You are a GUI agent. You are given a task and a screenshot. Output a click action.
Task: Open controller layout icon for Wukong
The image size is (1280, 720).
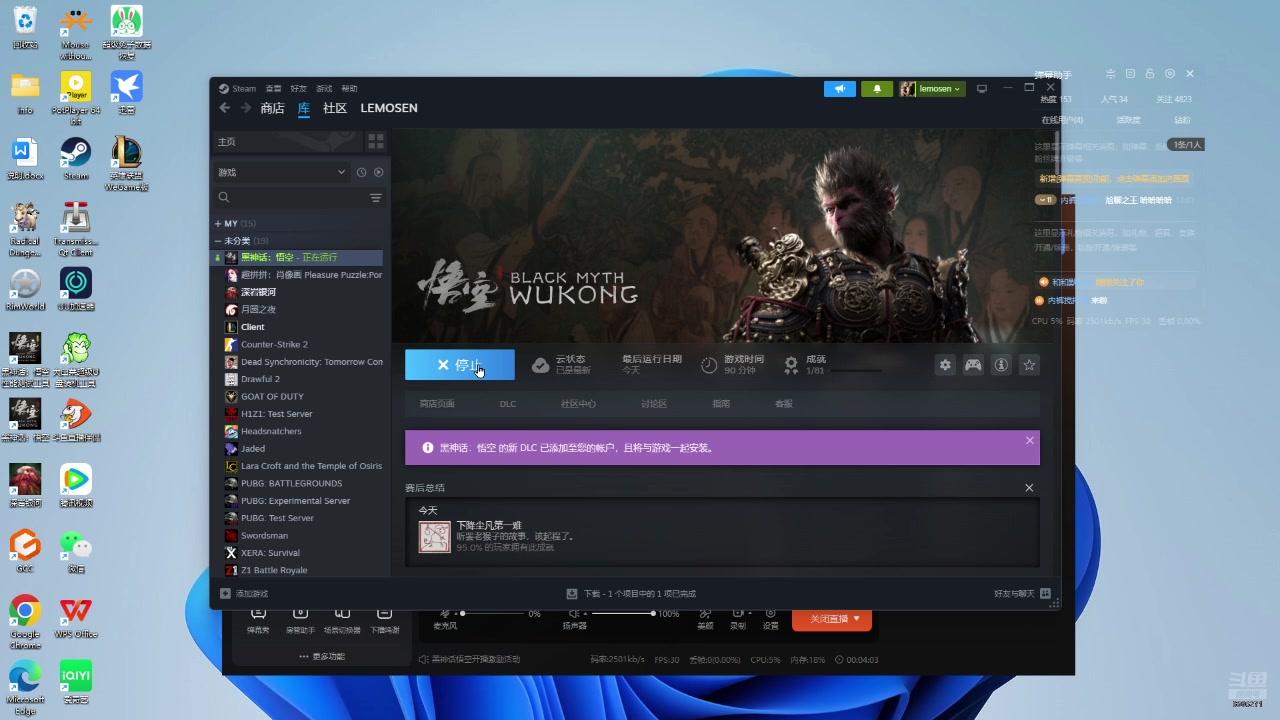coord(973,365)
